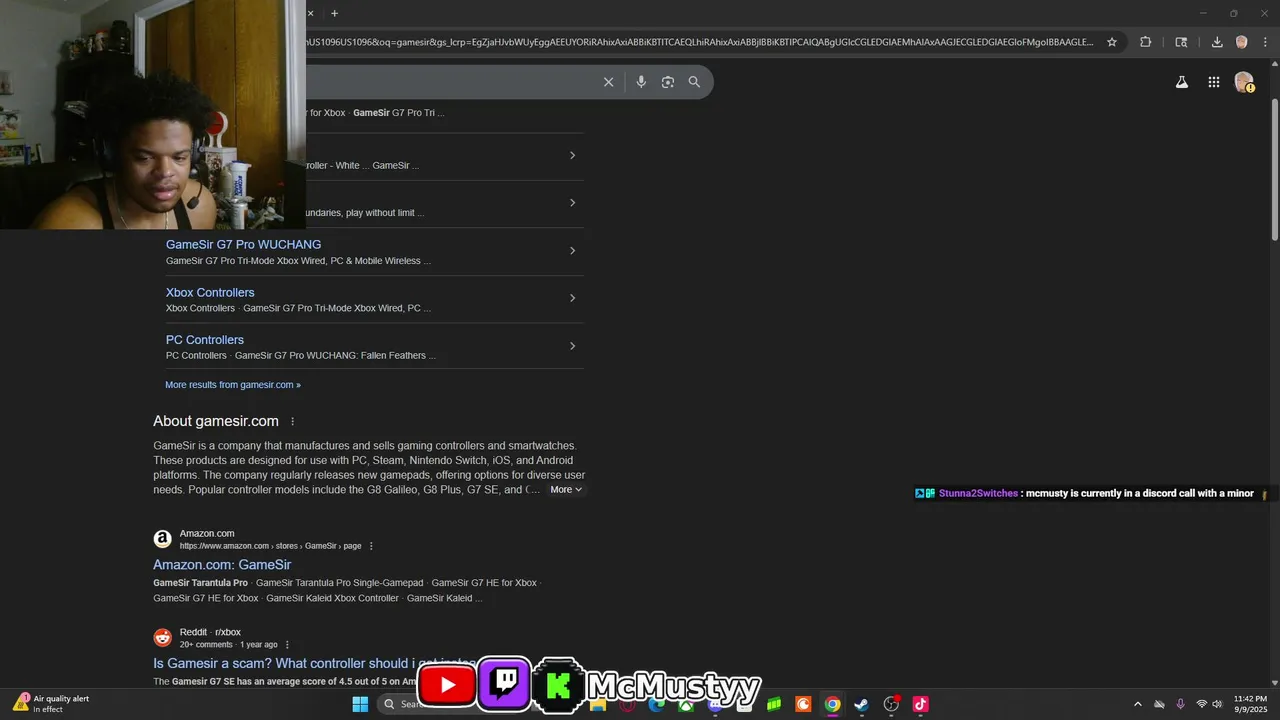Viewport: 1280px width, 720px height.
Task: Open Amazon.com result three-dot options
Action: [371, 546]
